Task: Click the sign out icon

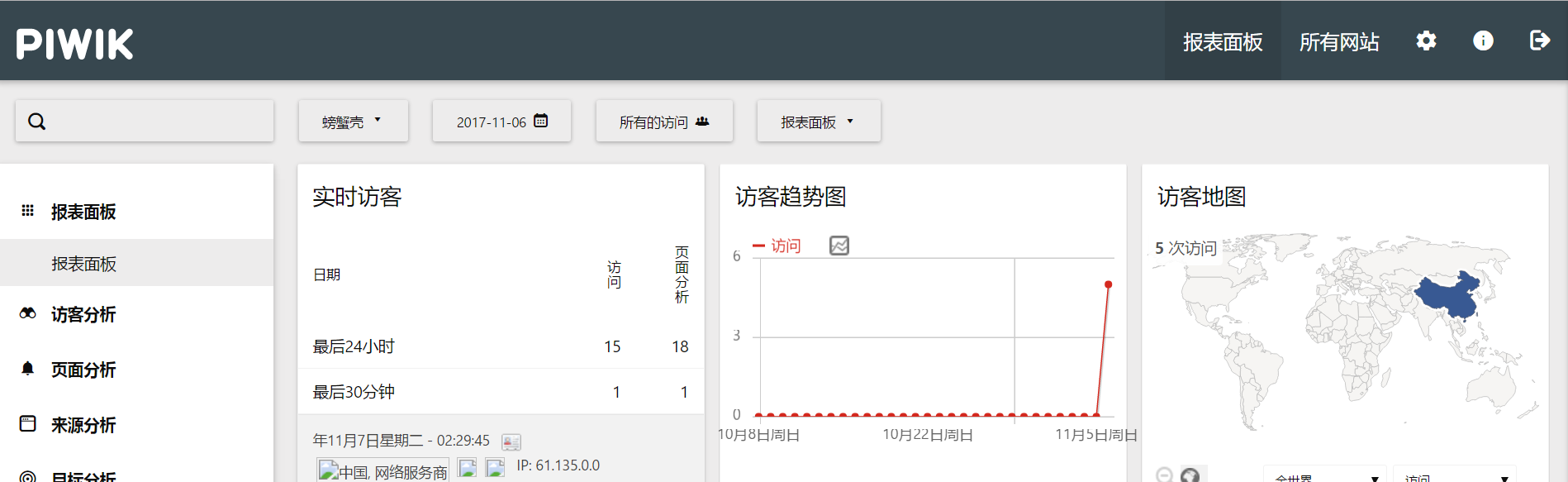Action: pyautogui.click(x=1539, y=41)
